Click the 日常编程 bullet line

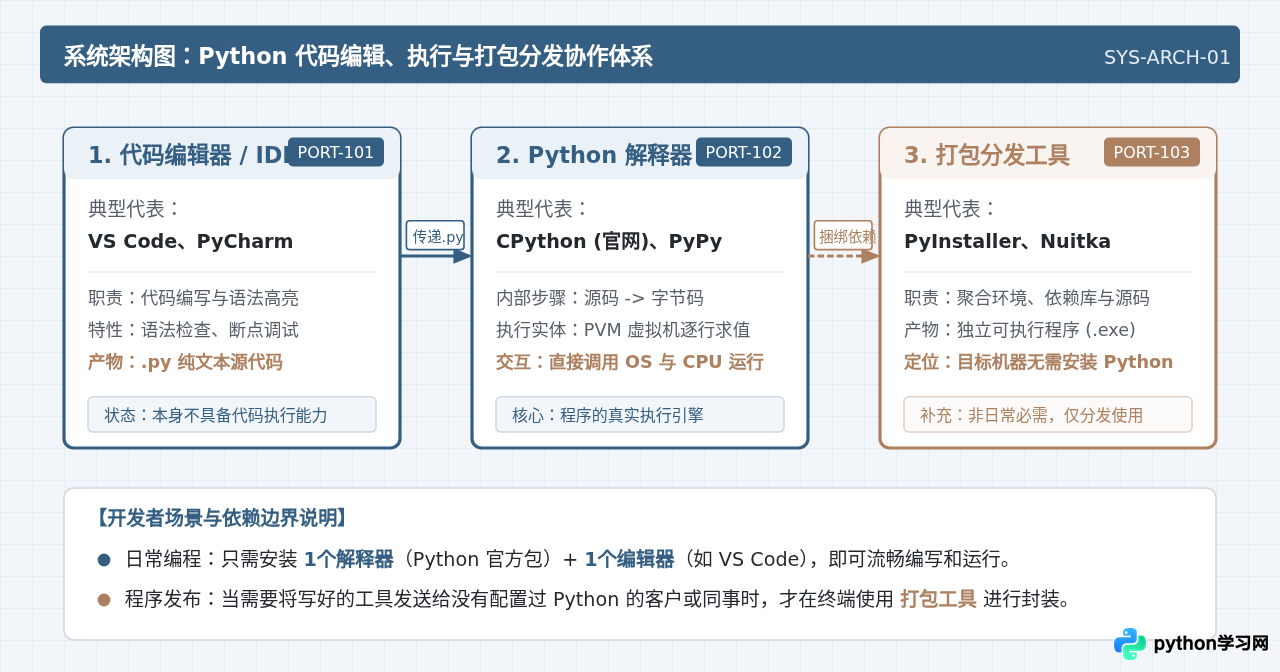556,559
